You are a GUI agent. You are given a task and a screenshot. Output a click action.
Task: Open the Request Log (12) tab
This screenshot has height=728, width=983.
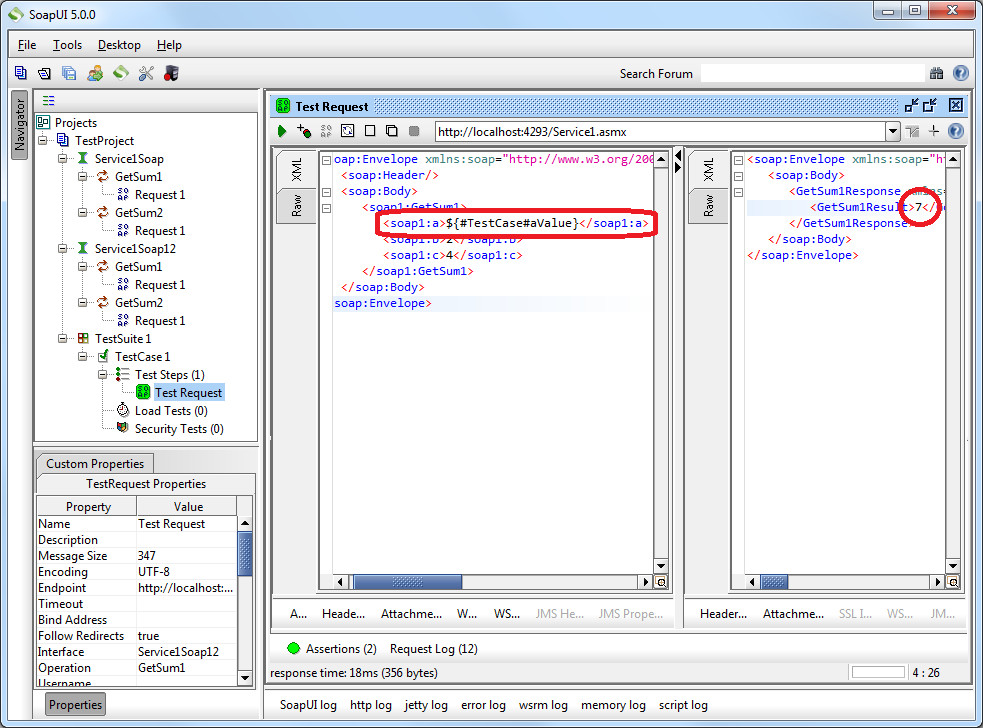tap(434, 648)
